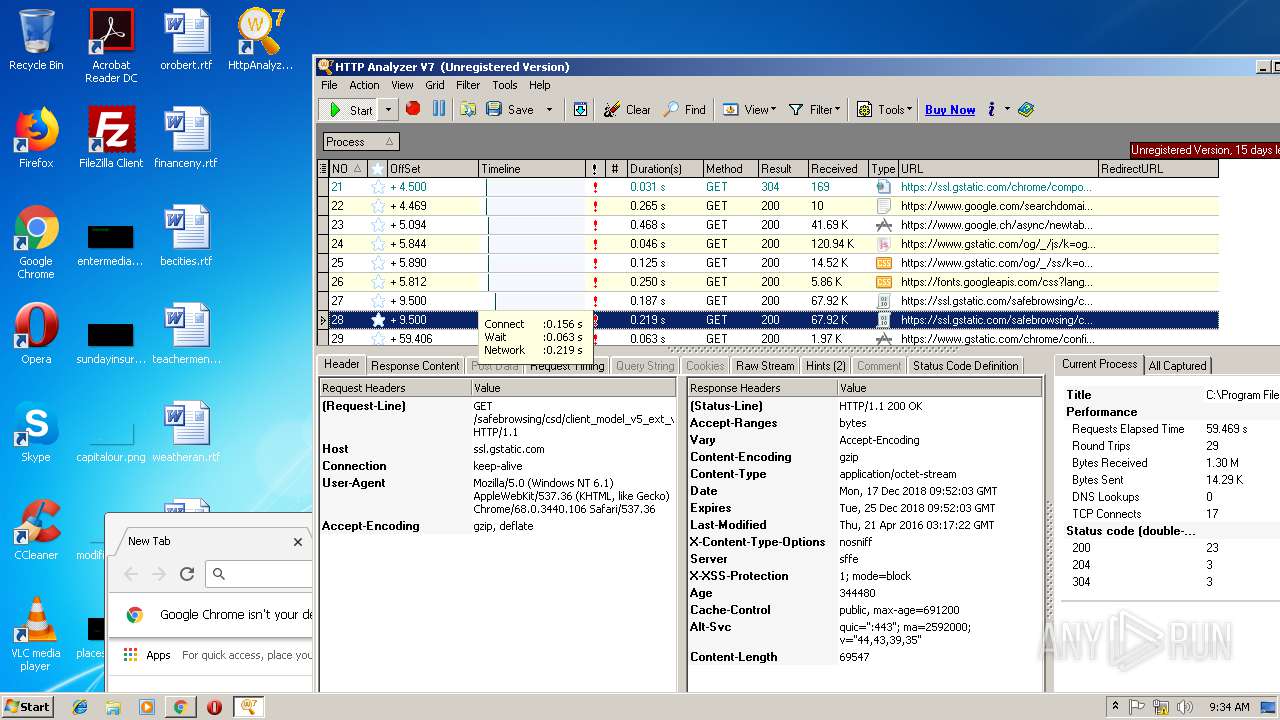
Task: Click the Process grouping box
Action: 360,142
